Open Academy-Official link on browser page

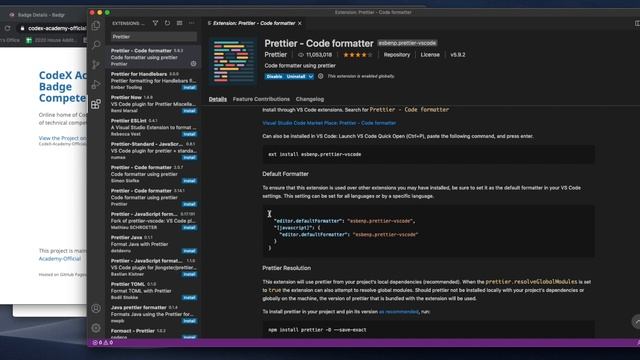click(60, 259)
